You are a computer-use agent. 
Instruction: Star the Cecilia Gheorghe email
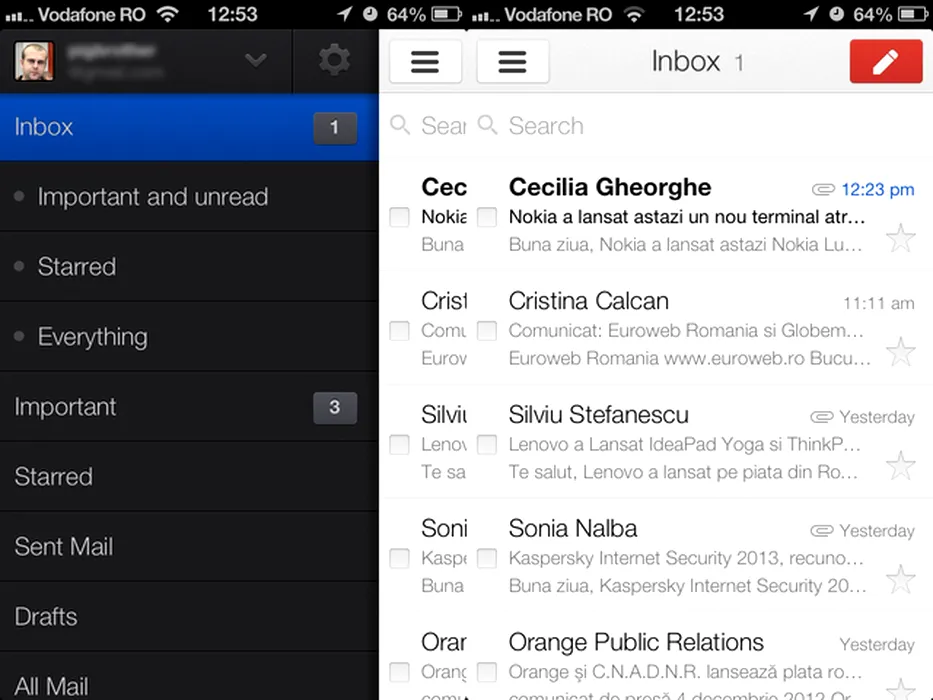(900, 238)
